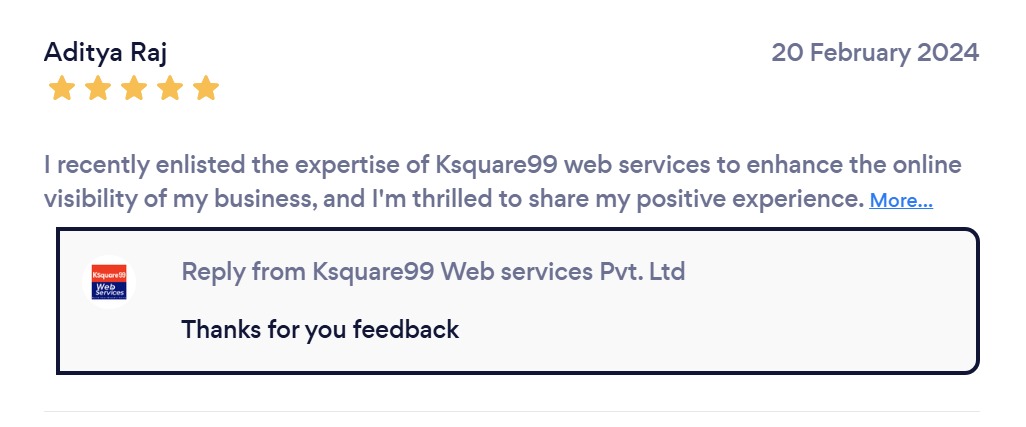Click the horizontal divider below the review
1026x427 pixels.
(511, 411)
